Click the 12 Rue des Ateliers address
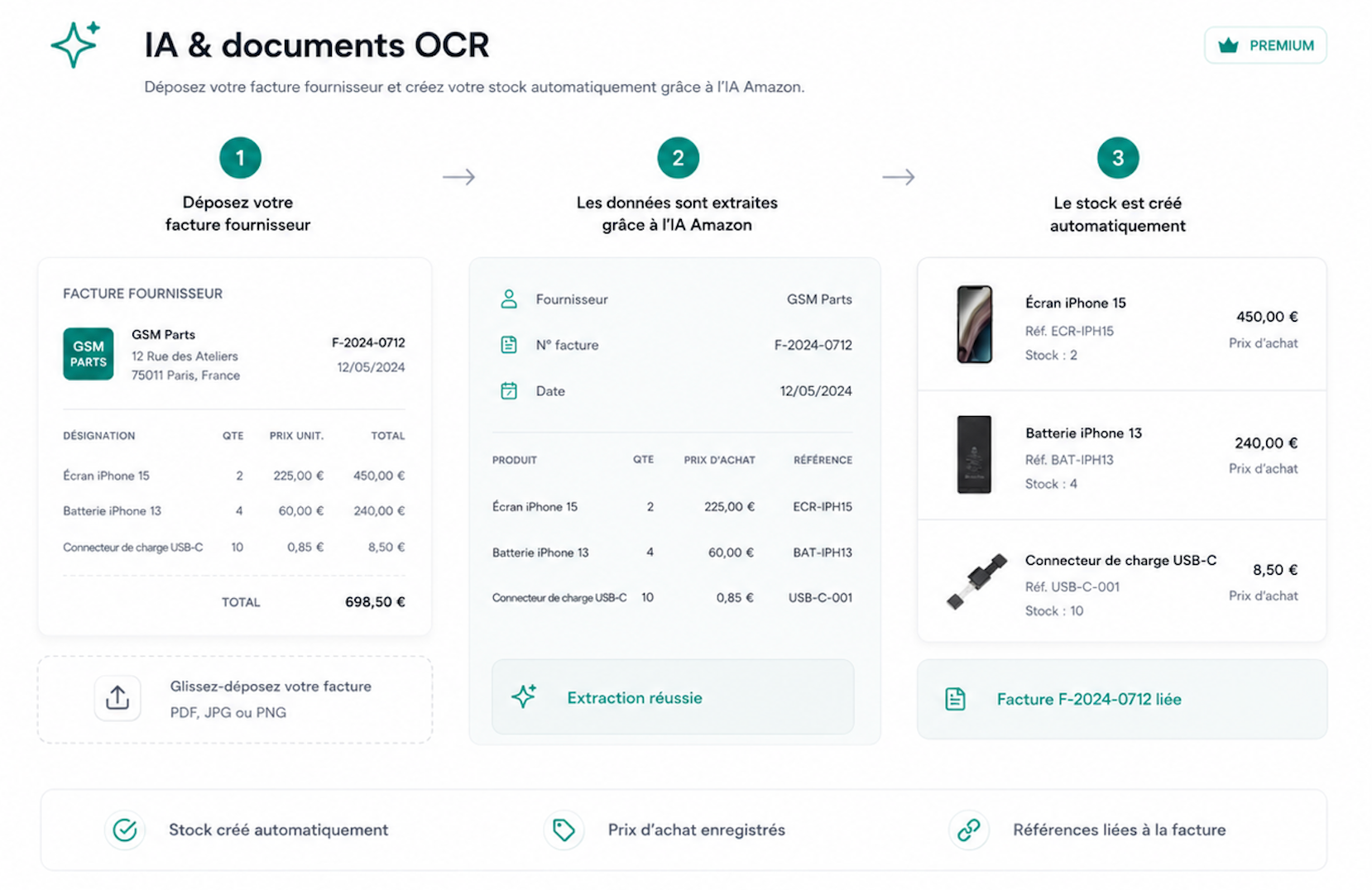1372x890 pixels. pyautogui.click(x=185, y=356)
